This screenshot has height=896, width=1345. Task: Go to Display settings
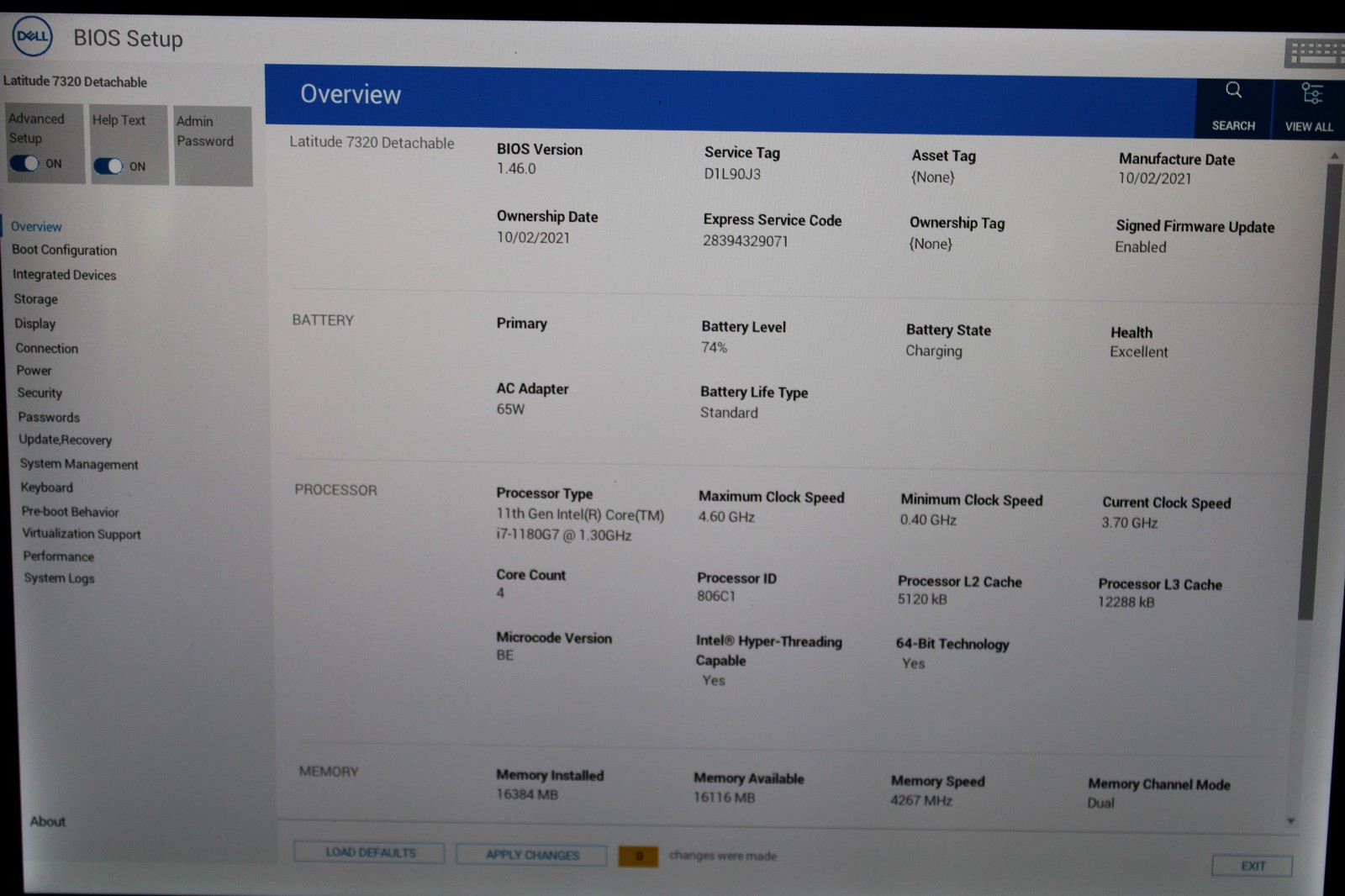coord(35,324)
